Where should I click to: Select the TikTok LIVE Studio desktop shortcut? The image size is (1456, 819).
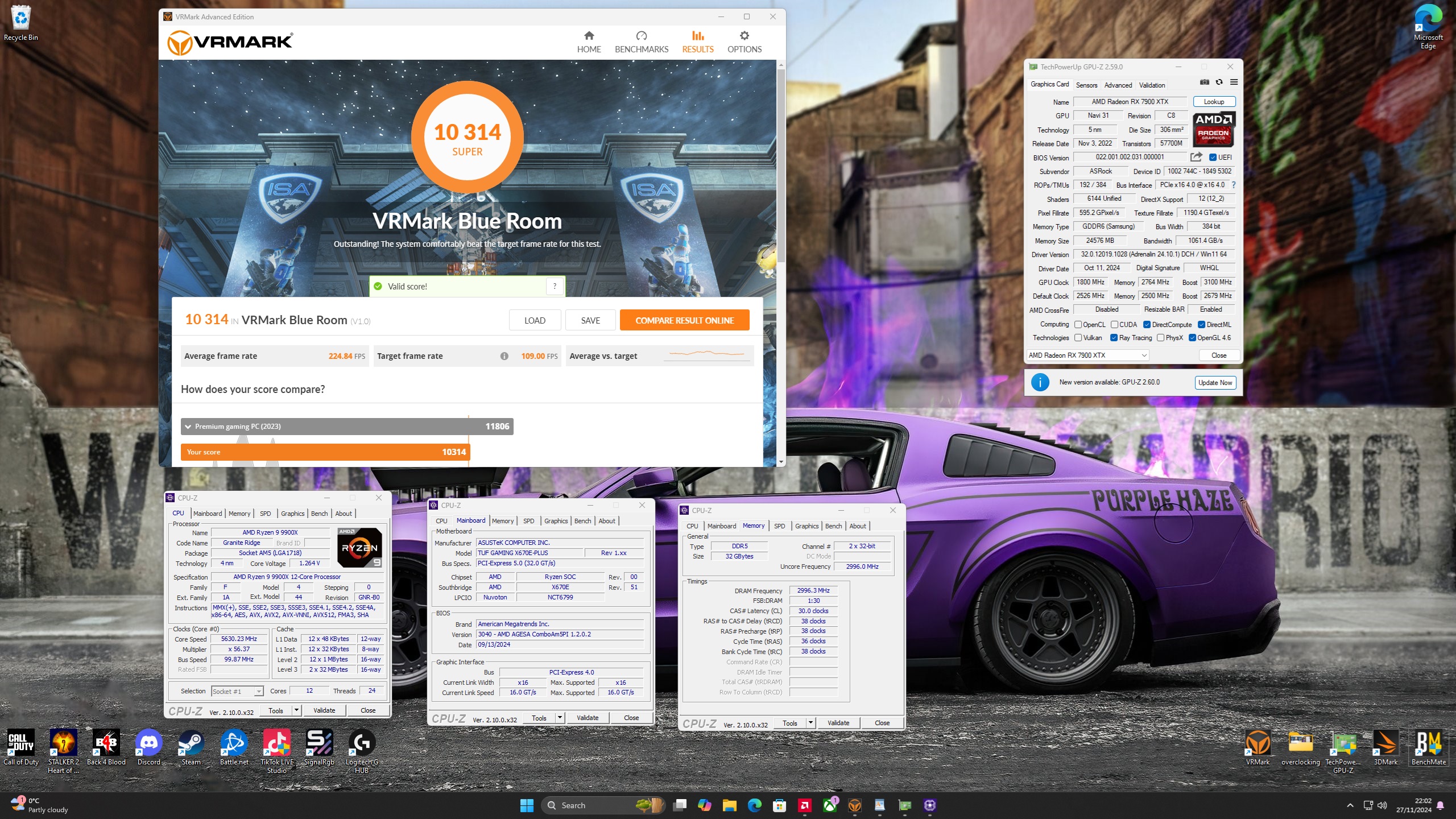(276, 751)
